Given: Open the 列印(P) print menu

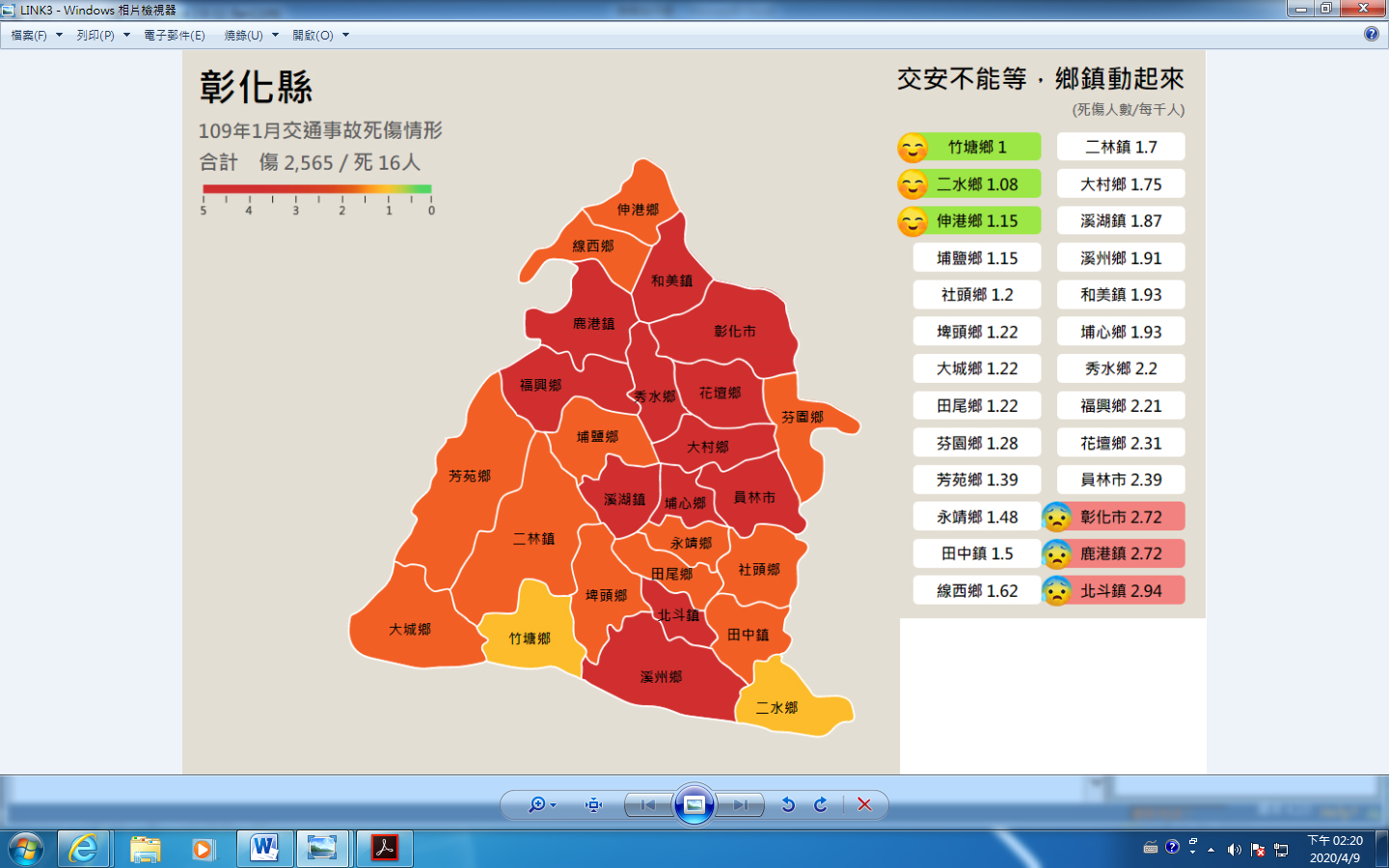Looking at the screenshot, I should click(x=102, y=35).
